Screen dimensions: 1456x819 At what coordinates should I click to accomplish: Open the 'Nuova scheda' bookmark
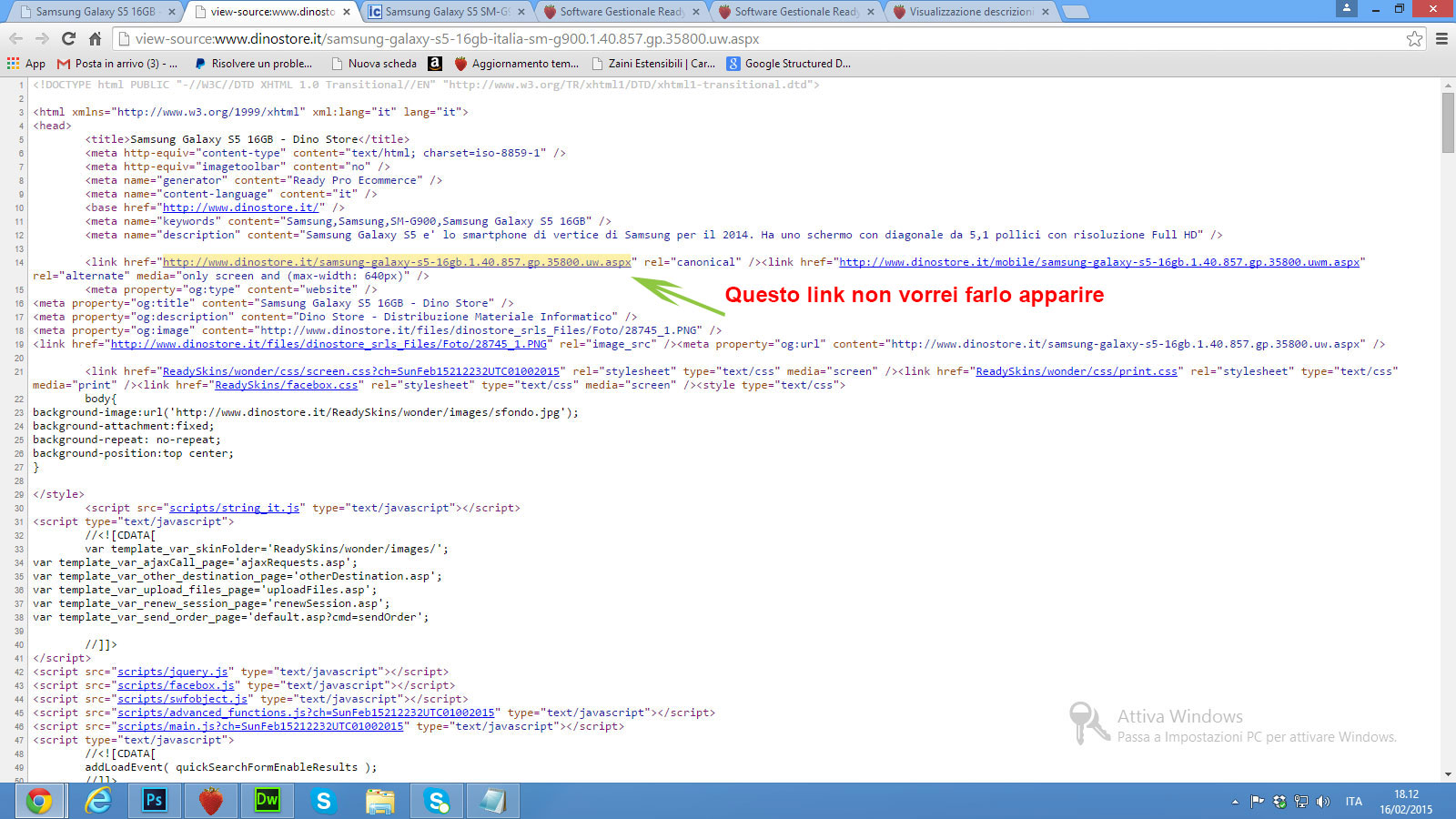pos(374,64)
